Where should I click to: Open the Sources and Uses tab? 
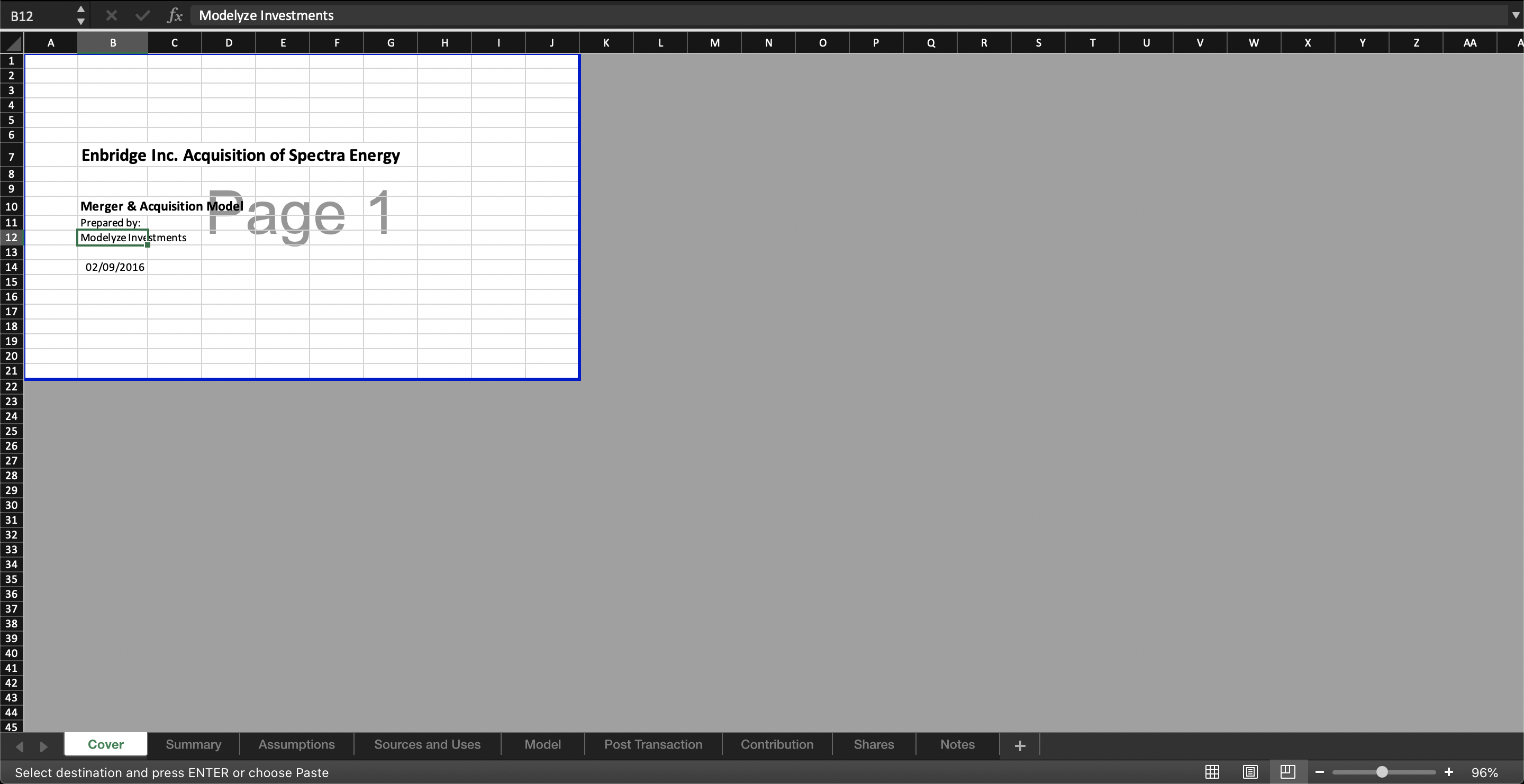[x=427, y=744]
